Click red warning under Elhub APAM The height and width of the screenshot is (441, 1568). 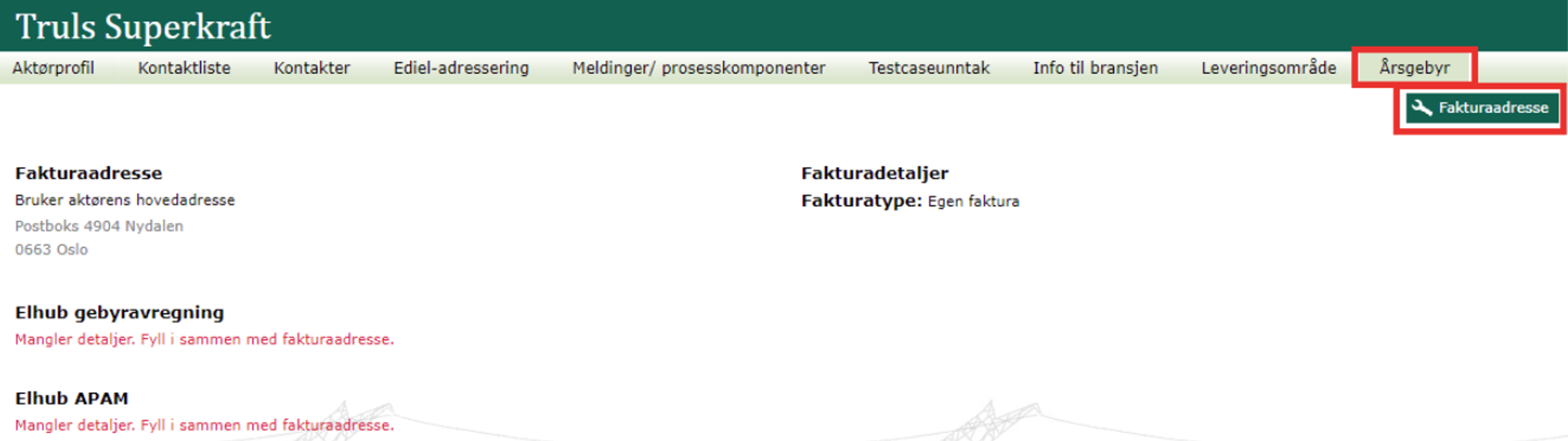tap(205, 425)
